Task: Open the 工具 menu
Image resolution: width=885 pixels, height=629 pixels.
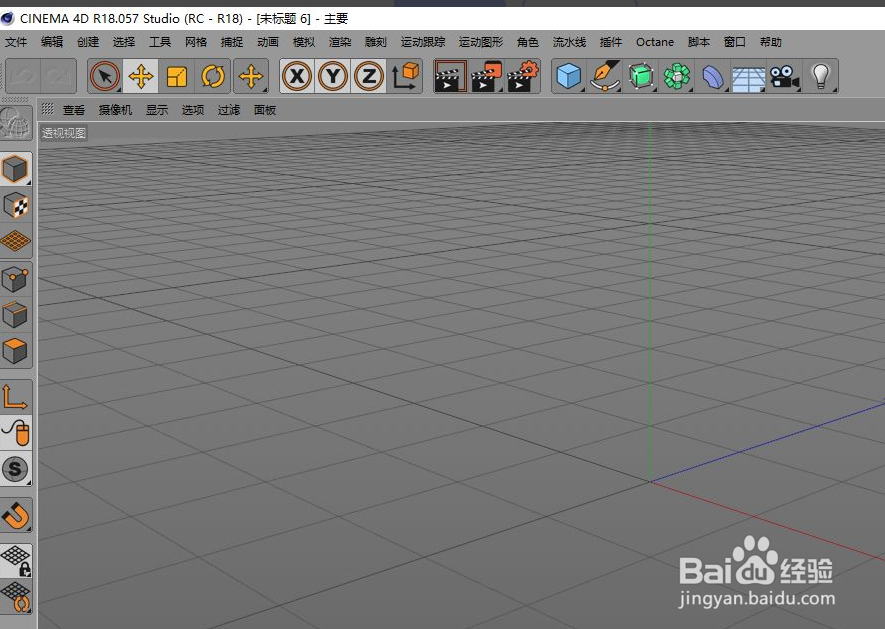Action: (x=160, y=42)
